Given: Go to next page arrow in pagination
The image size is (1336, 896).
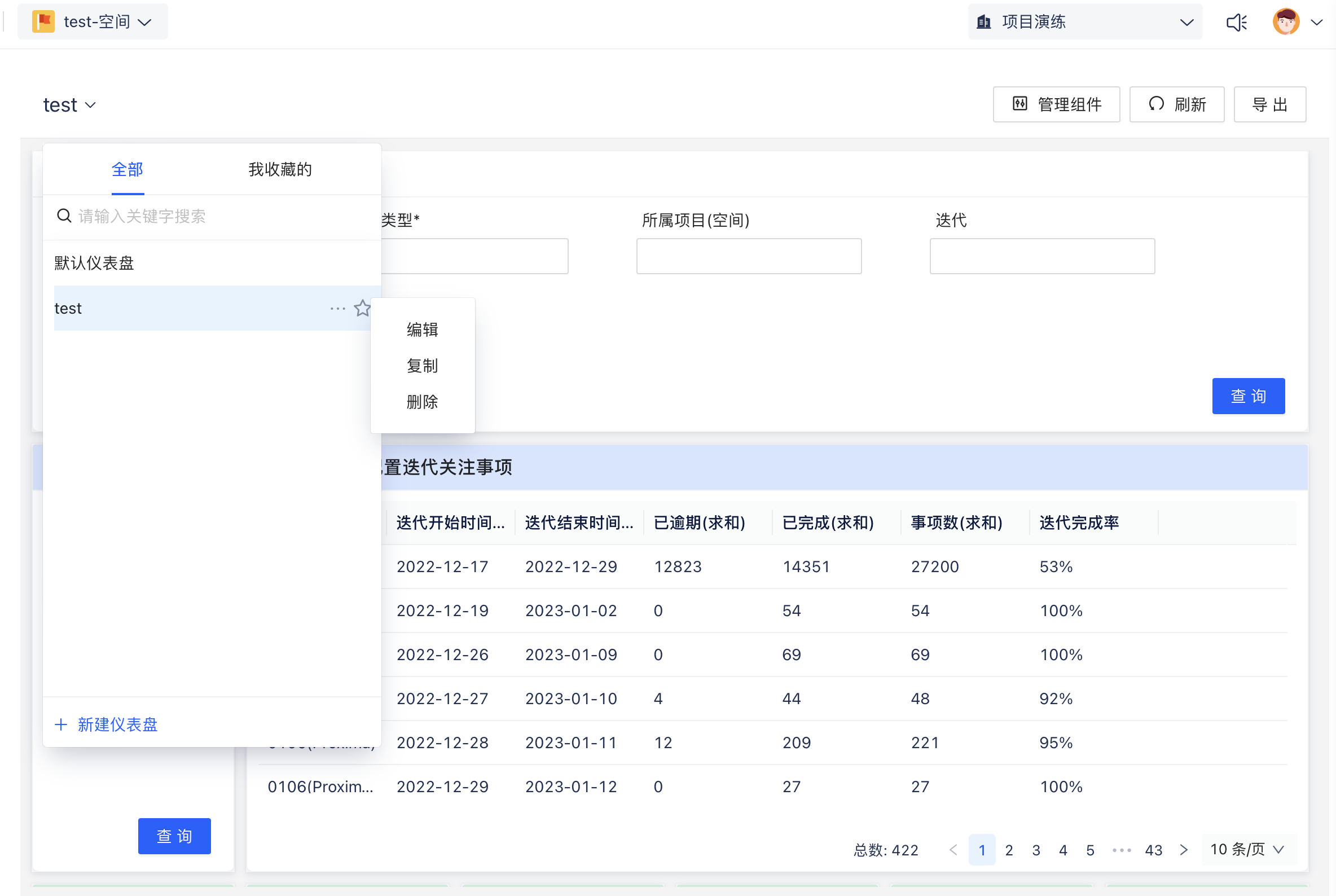Looking at the screenshot, I should pyautogui.click(x=1184, y=850).
